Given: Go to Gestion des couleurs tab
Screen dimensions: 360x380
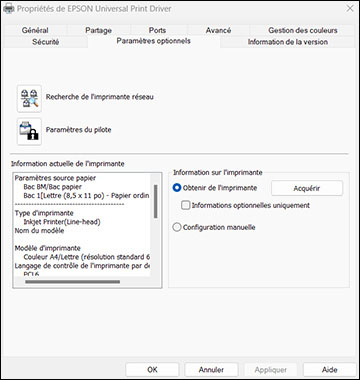Looking at the screenshot, I should tap(303, 30).
